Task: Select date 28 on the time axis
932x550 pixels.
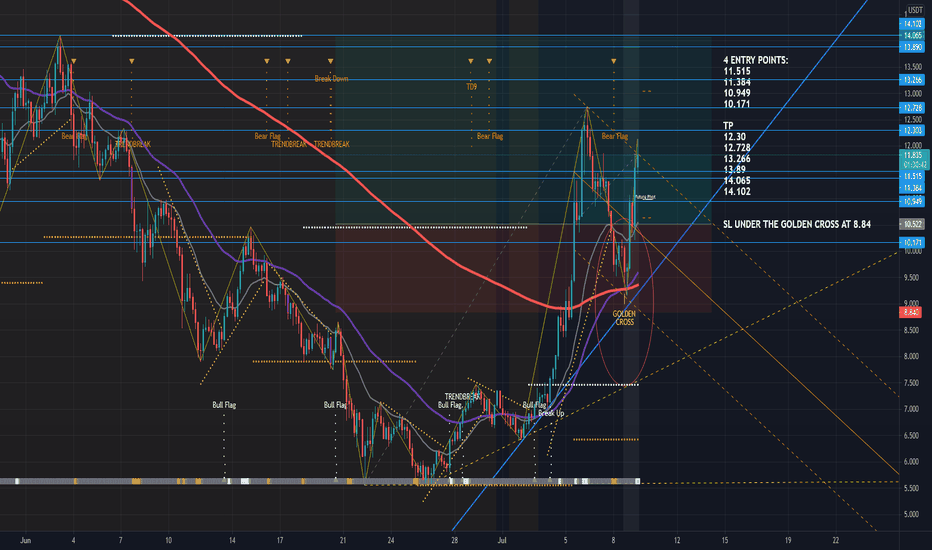Action: coord(454,540)
